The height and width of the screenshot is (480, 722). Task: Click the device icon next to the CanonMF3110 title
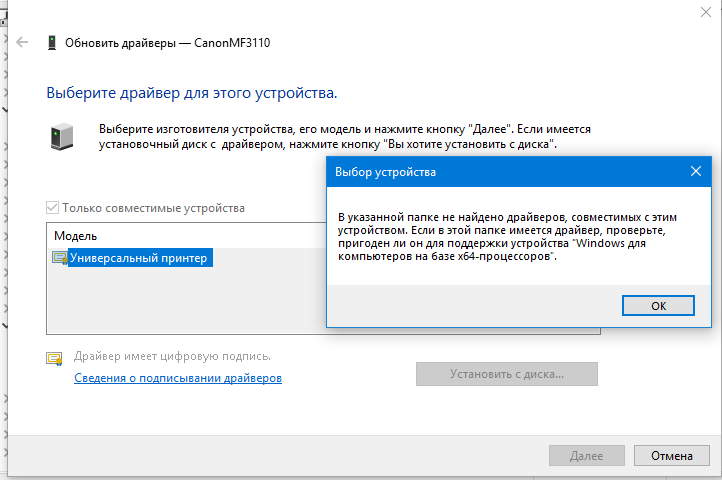click(x=52, y=43)
